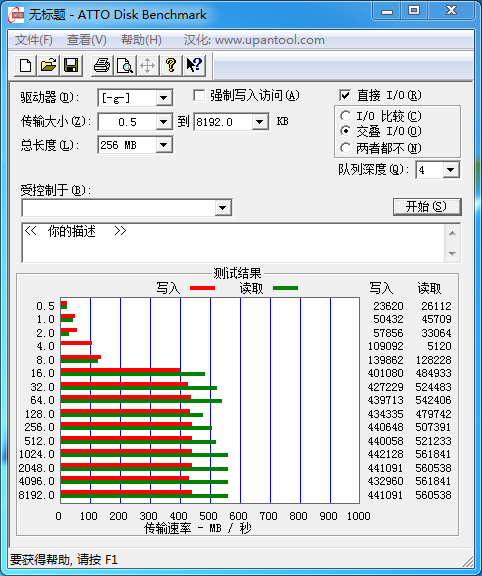Click the read value 5120
This screenshot has width=482, height=576.
(x=439, y=346)
